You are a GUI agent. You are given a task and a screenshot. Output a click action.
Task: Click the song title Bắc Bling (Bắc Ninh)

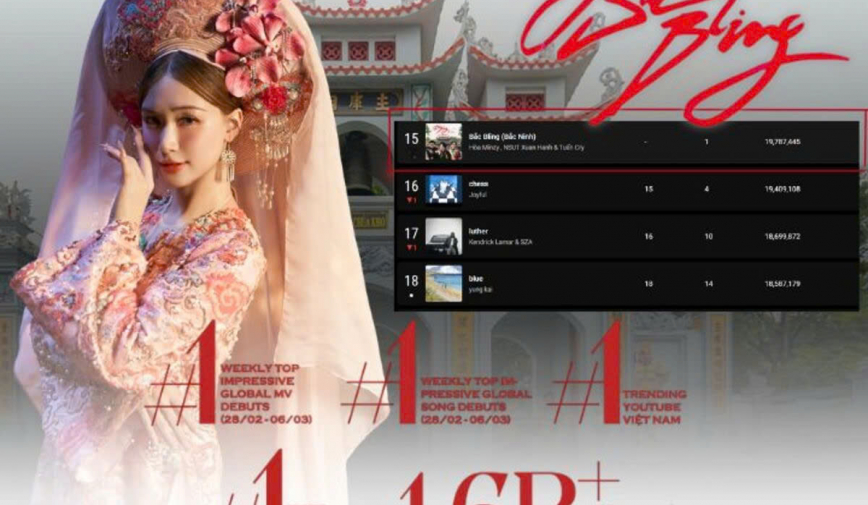click(502, 136)
